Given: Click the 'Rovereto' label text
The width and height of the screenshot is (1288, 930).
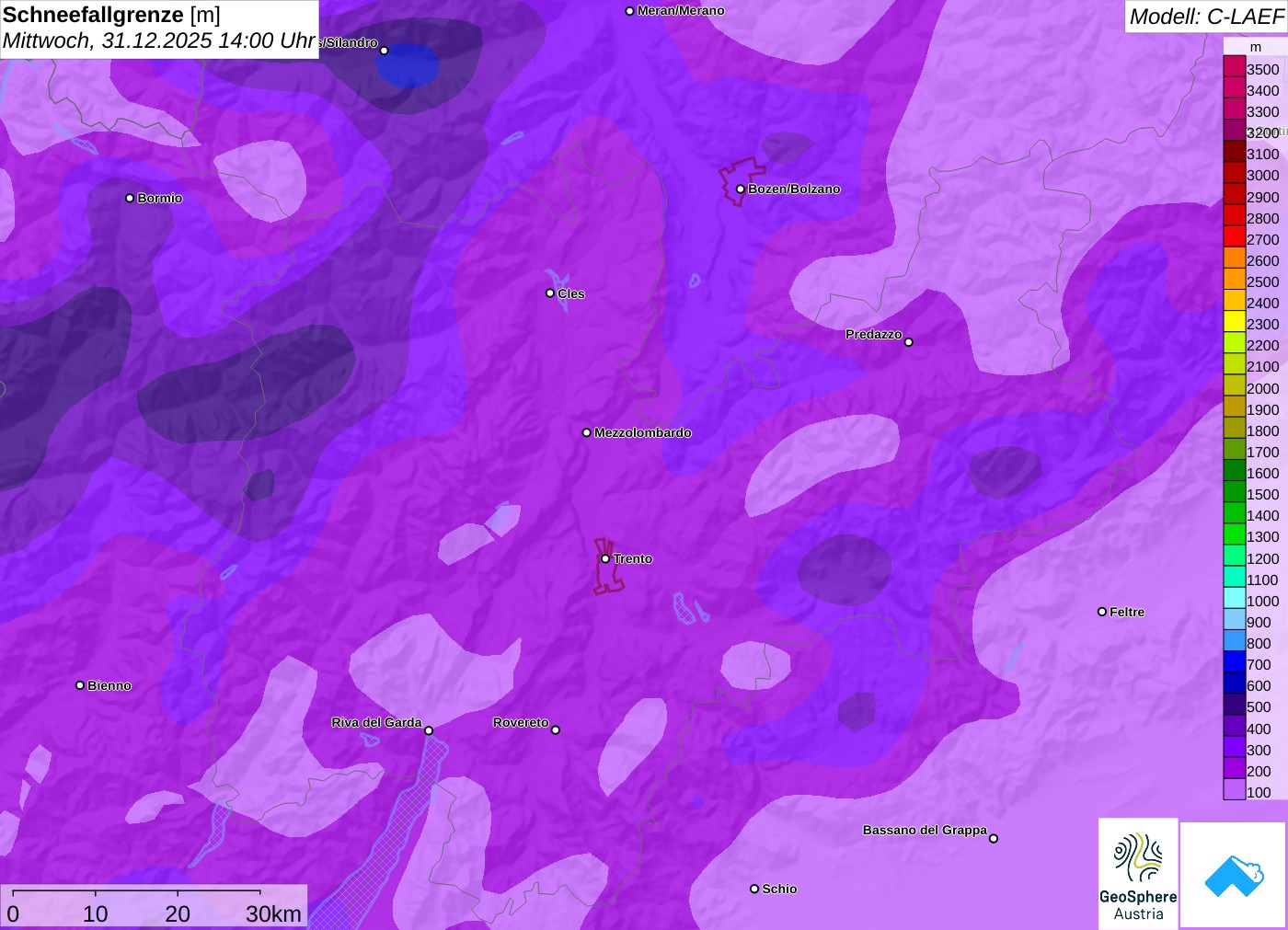Looking at the screenshot, I should 521,723.
